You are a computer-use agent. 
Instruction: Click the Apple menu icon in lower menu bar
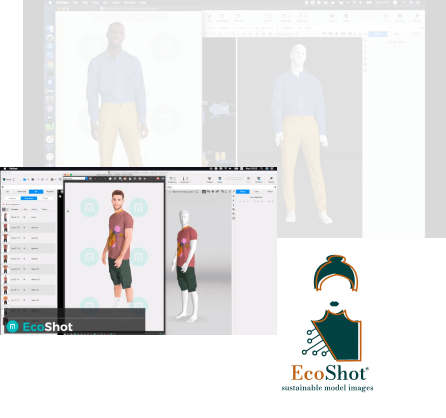pos(5,169)
